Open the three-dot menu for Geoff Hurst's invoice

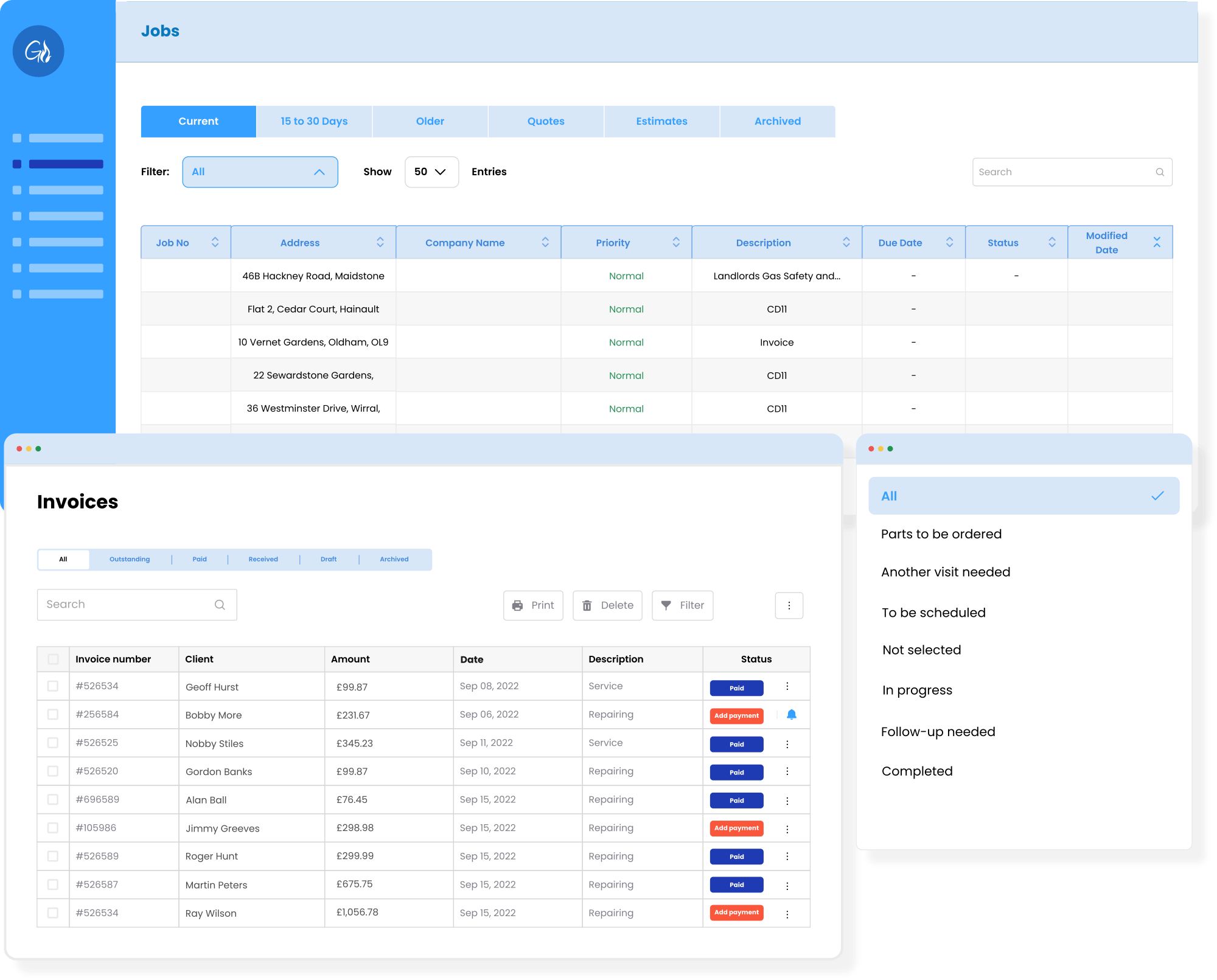click(787, 687)
